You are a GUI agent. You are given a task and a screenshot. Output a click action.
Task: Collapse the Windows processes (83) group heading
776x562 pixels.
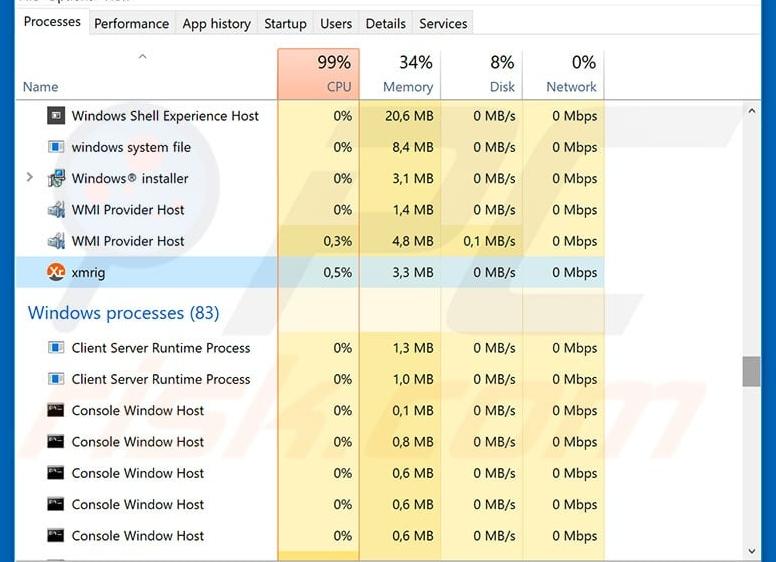coord(123,313)
